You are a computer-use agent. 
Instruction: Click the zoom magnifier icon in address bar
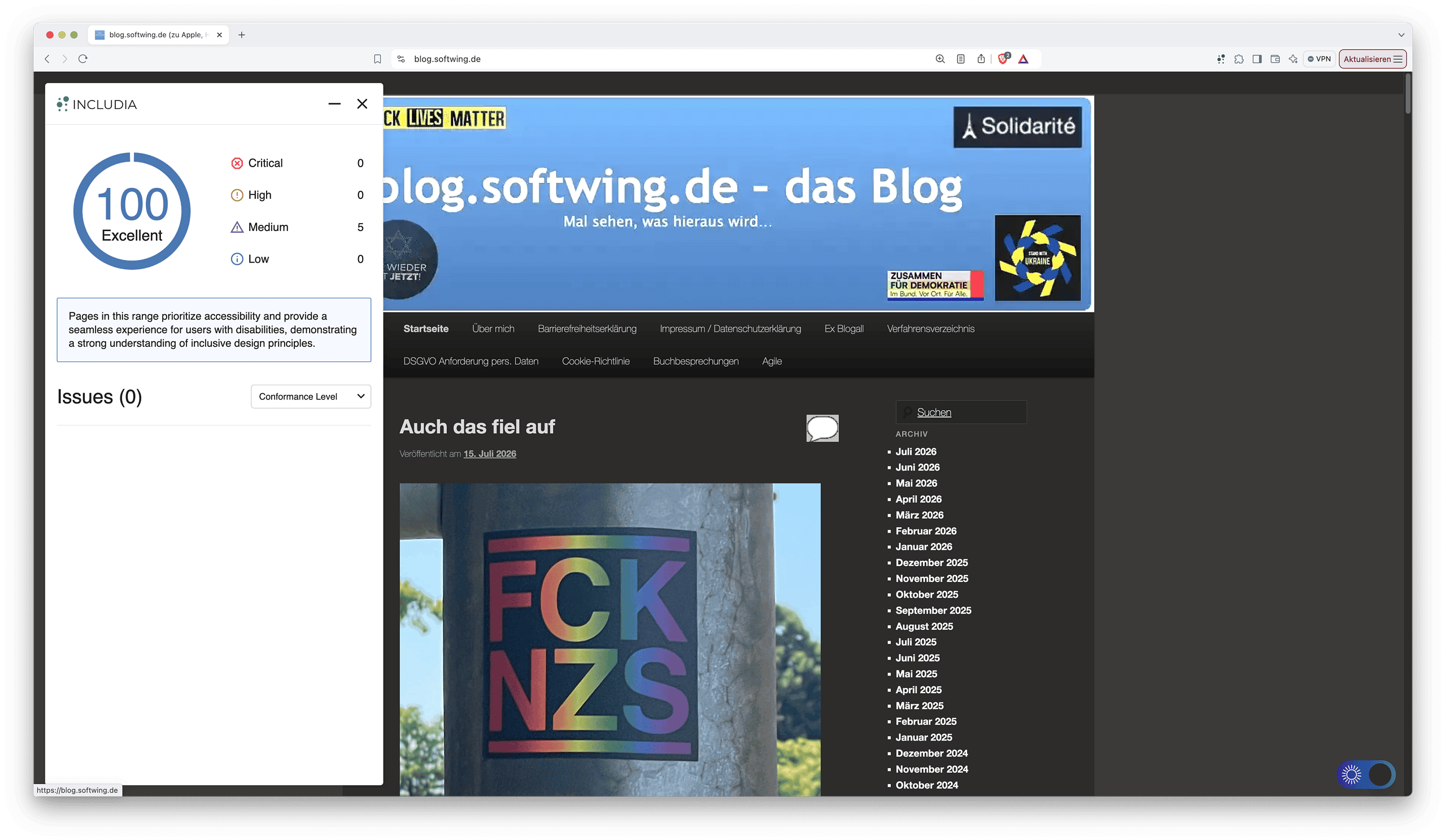(x=940, y=59)
